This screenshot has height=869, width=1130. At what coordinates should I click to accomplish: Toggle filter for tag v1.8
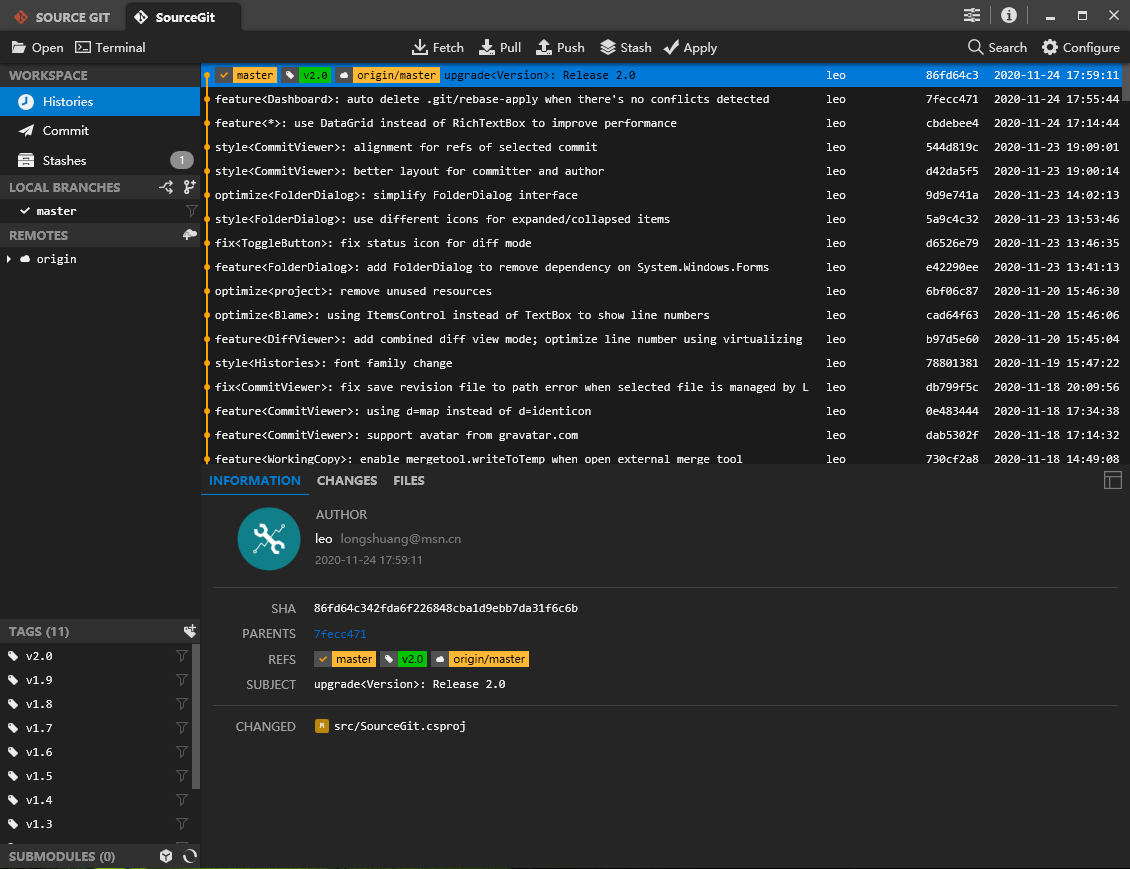[x=182, y=704]
